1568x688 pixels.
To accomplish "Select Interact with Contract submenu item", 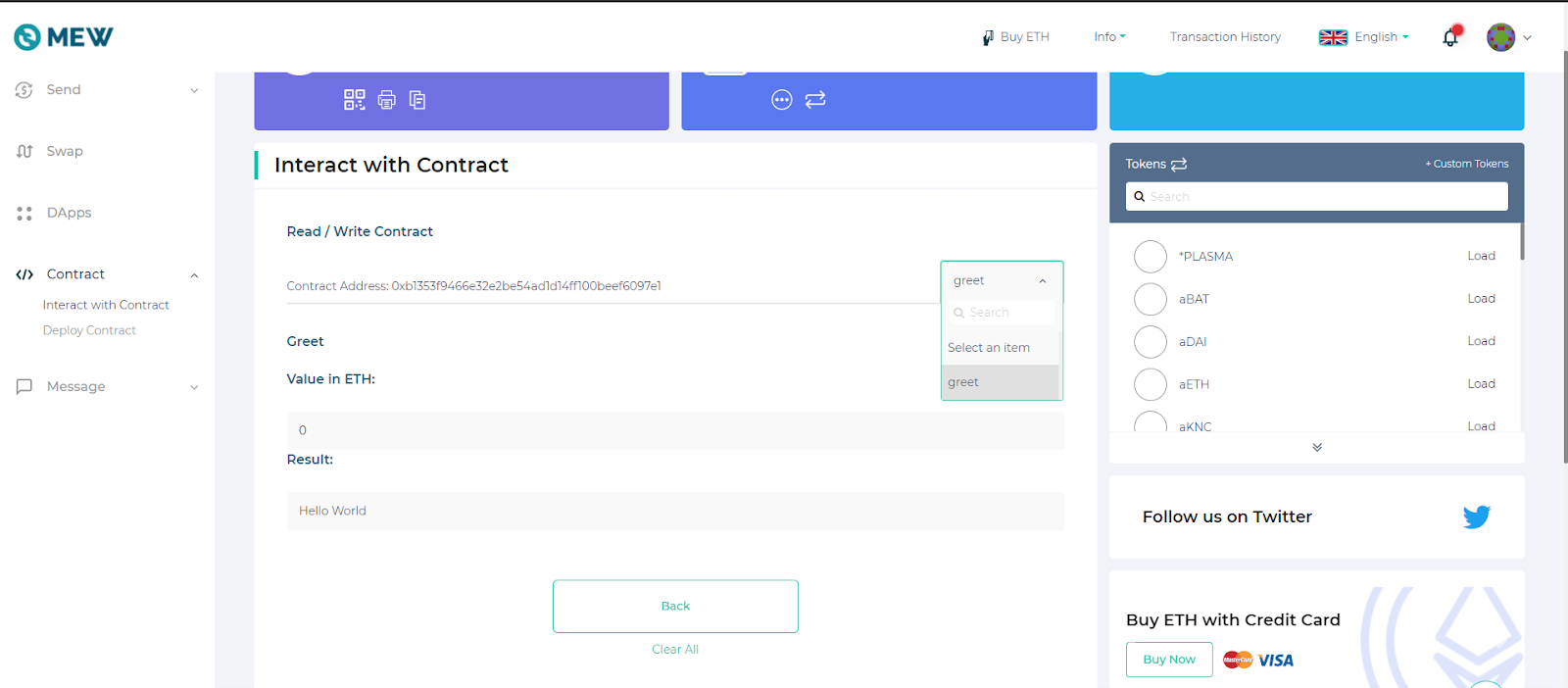I will coord(106,305).
